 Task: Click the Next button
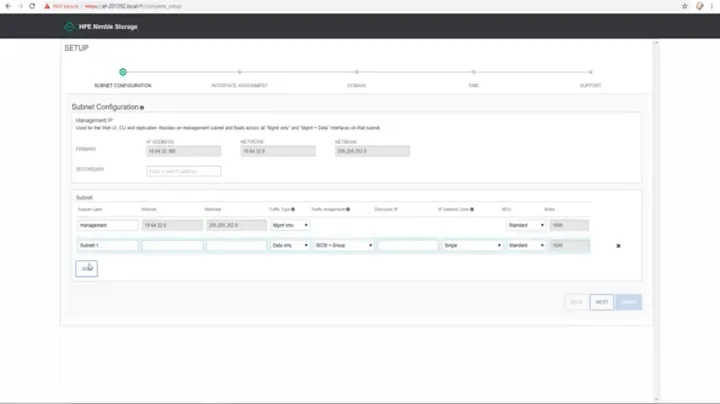pos(602,302)
